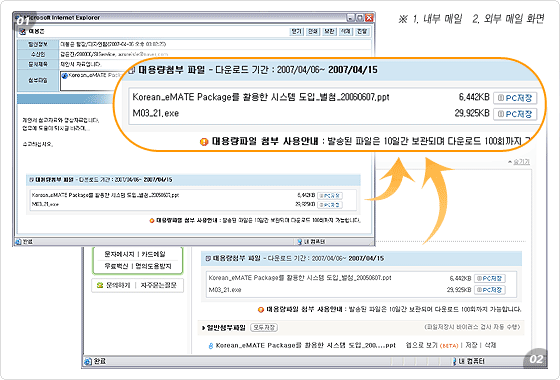Open 문자메시지 link in window 02 sidebar

pyautogui.click(x=119, y=254)
